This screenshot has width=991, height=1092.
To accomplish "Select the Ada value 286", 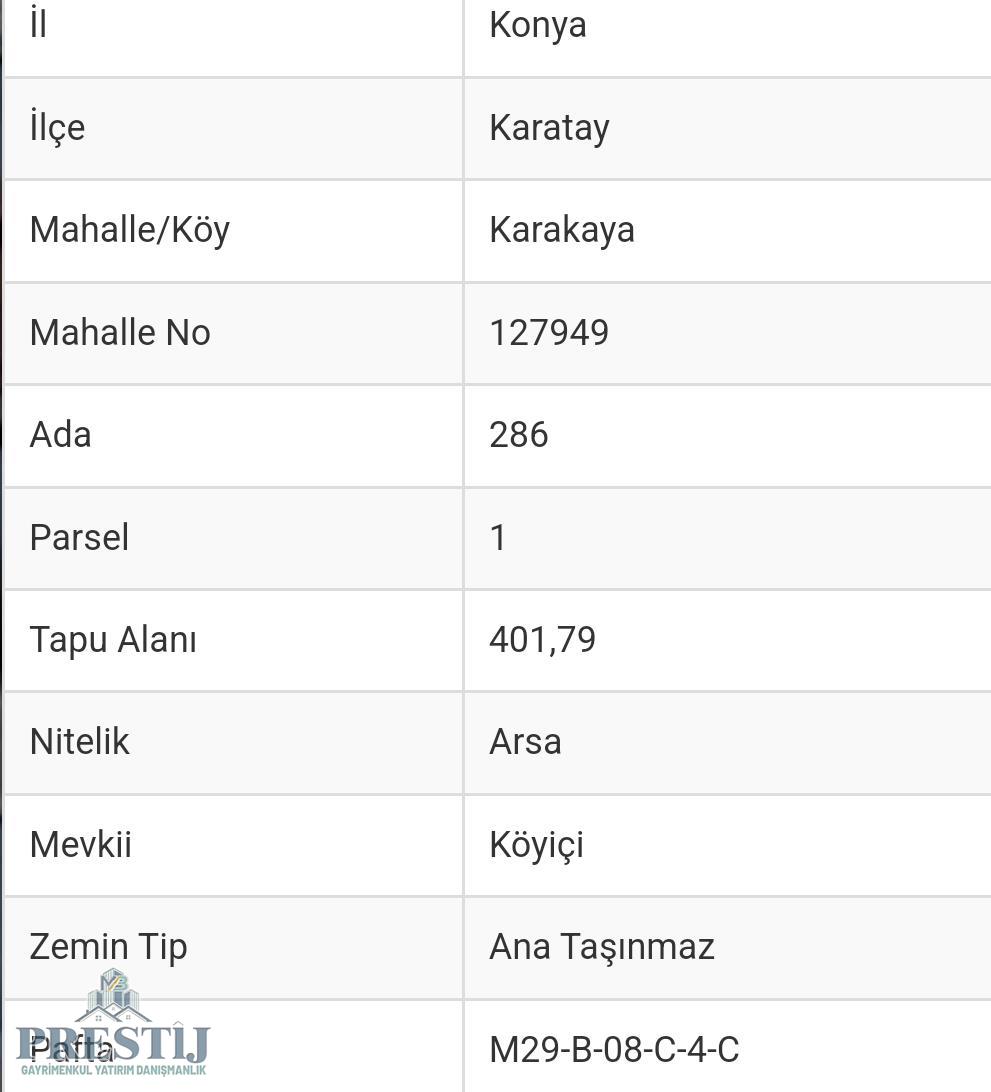I will click(519, 435).
